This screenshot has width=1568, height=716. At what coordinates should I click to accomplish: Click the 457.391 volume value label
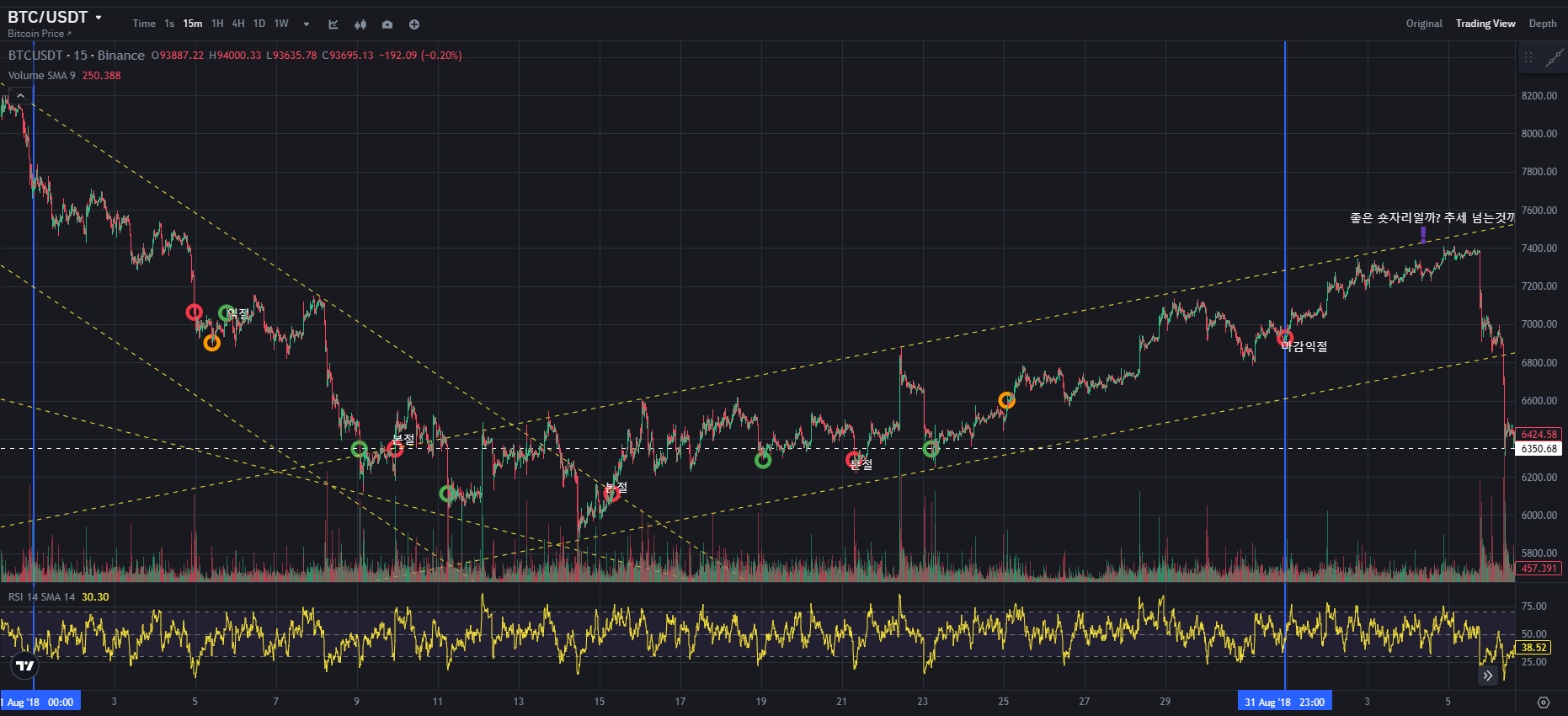pyautogui.click(x=1539, y=569)
